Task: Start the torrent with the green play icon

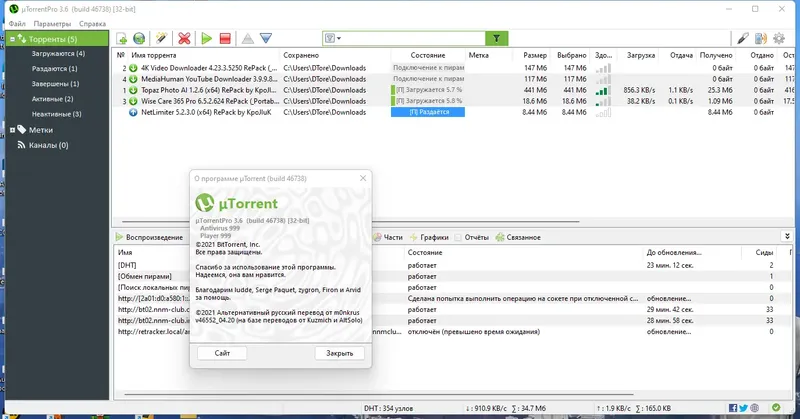Action: [x=207, y=38]
